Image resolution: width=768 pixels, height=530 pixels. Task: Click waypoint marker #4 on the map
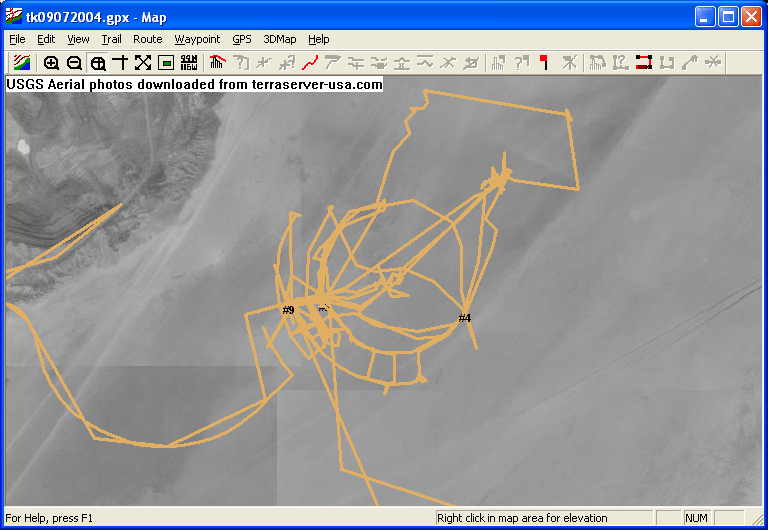click(465, 318)
